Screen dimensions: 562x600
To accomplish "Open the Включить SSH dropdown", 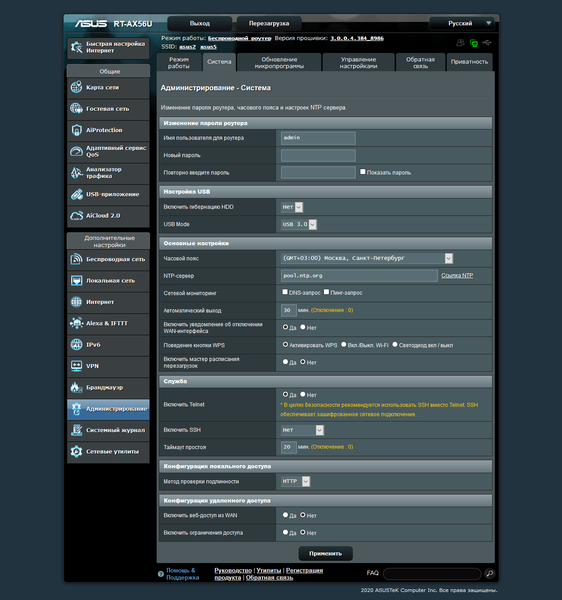I will tap(302, 430).
